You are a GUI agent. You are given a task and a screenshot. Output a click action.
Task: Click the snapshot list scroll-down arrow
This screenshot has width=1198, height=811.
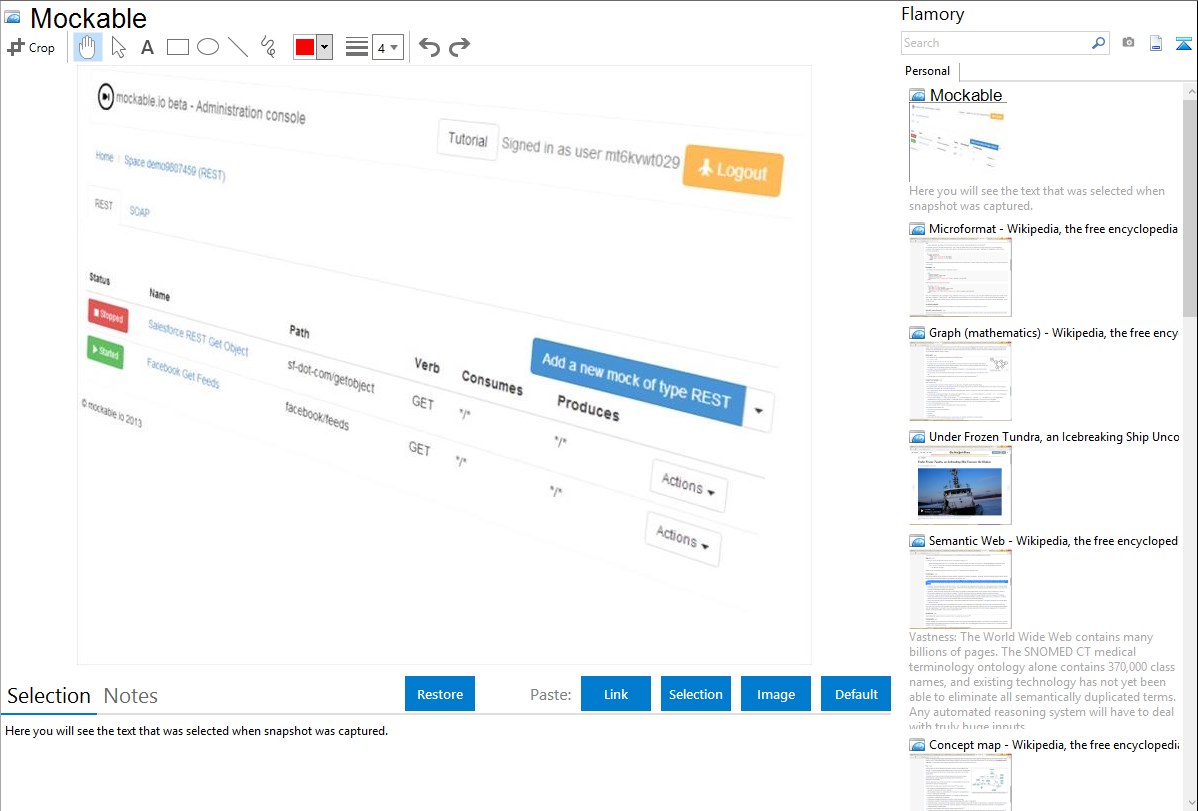click(1191, 803)
